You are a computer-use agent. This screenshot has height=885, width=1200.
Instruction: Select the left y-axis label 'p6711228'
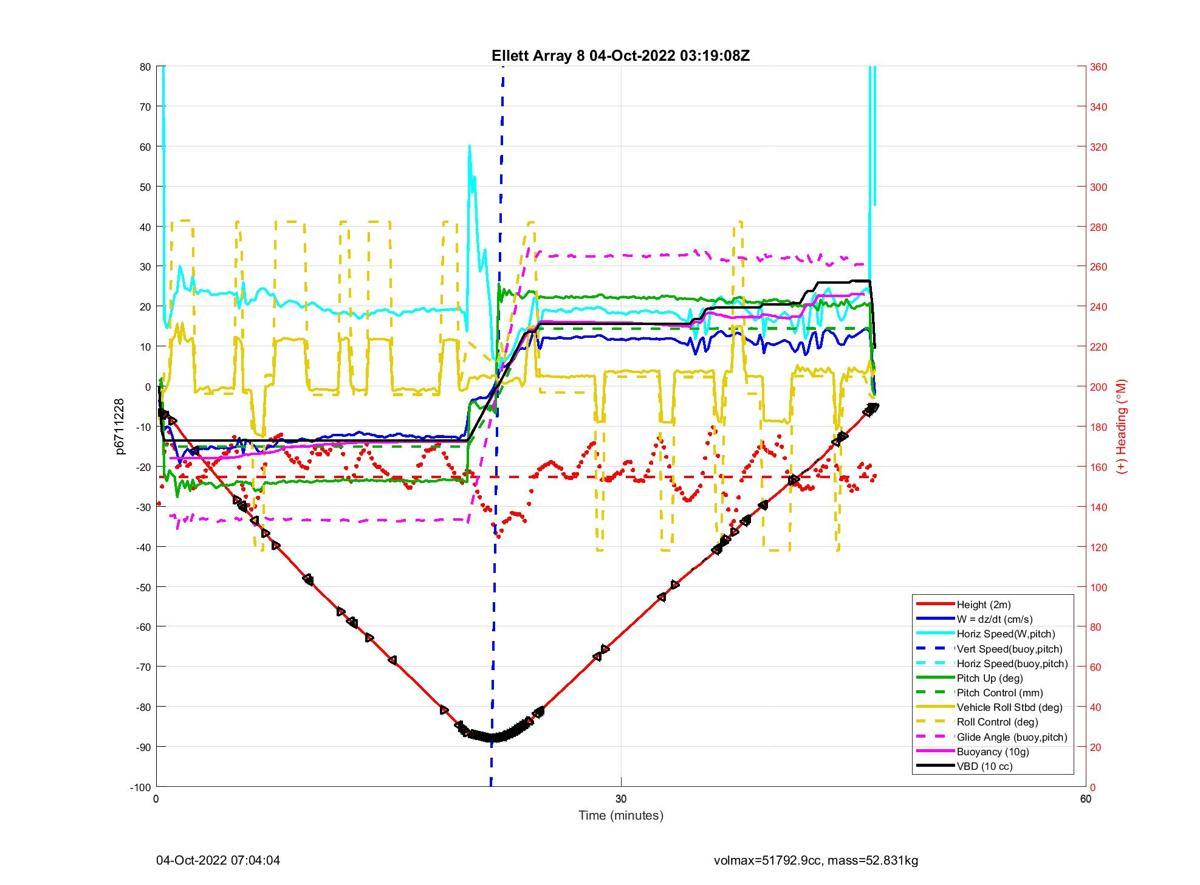coord(119,427)
